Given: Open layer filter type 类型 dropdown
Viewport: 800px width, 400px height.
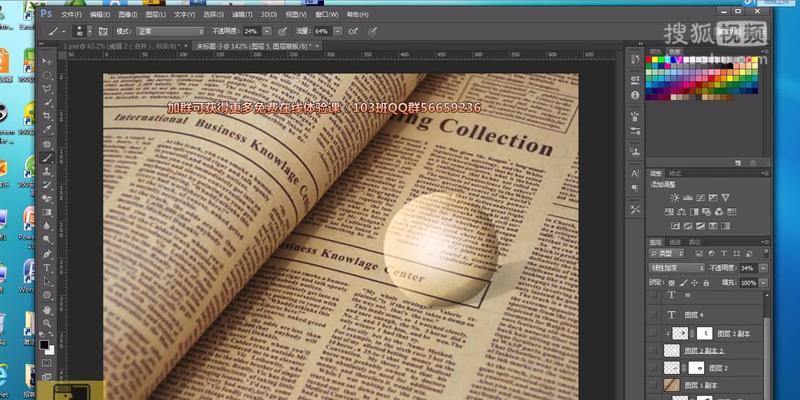Looking at the screenshot, I should 667,253.
